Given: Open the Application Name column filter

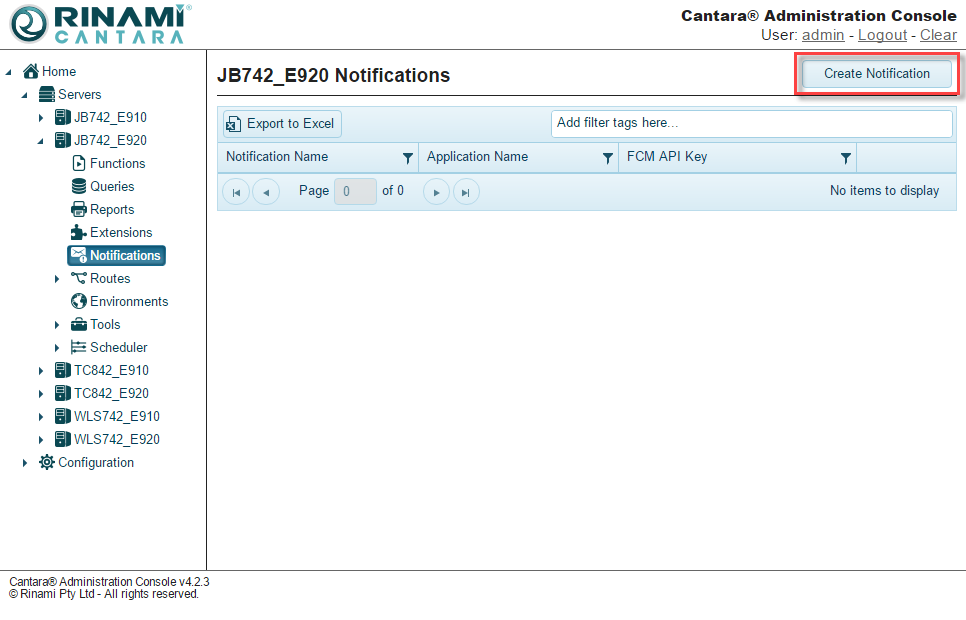Looking at the screenshot, I should pyautogui.click(x=607, y=158).
